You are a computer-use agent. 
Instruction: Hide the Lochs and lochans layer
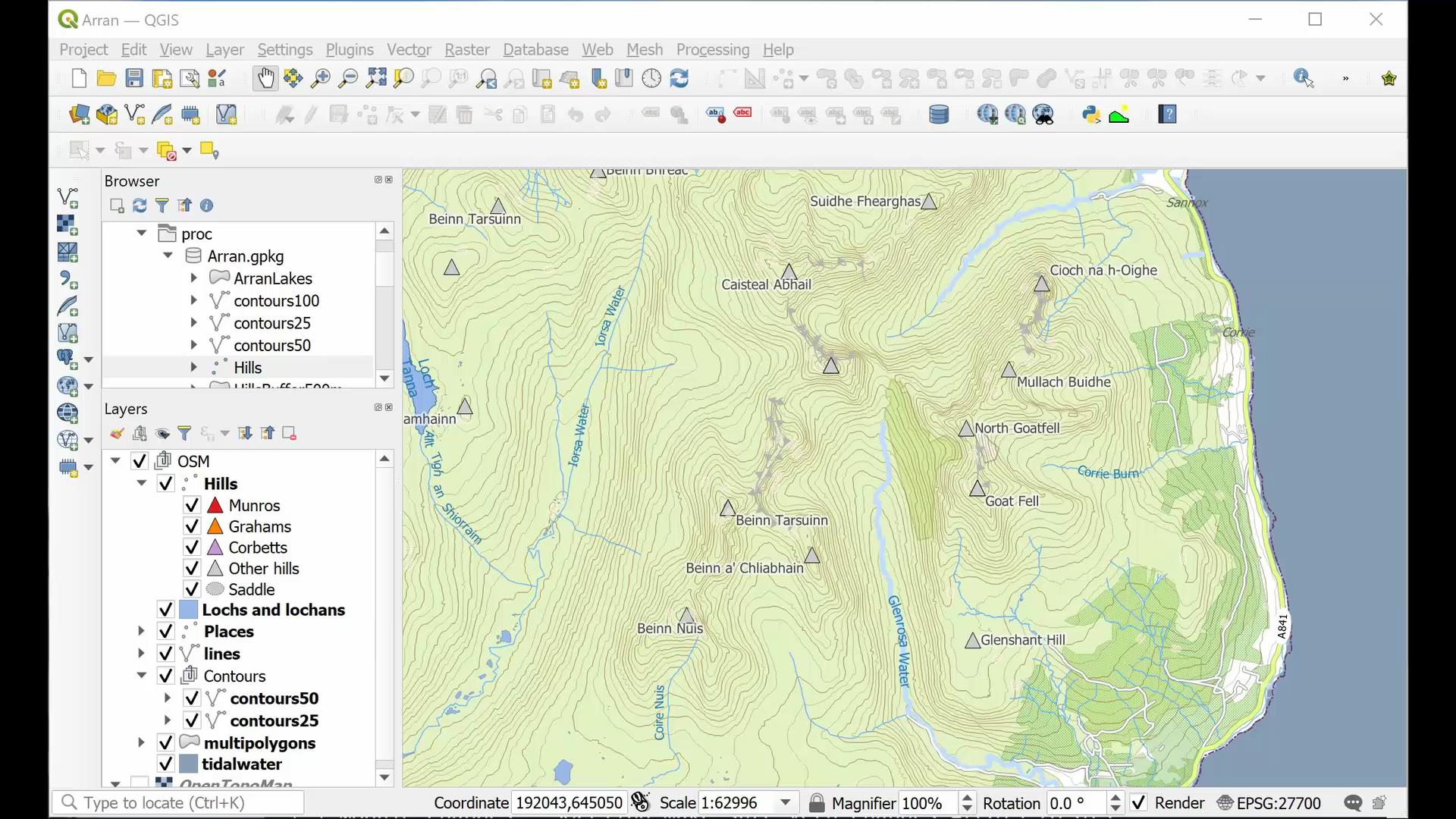[x=165, y=609]
